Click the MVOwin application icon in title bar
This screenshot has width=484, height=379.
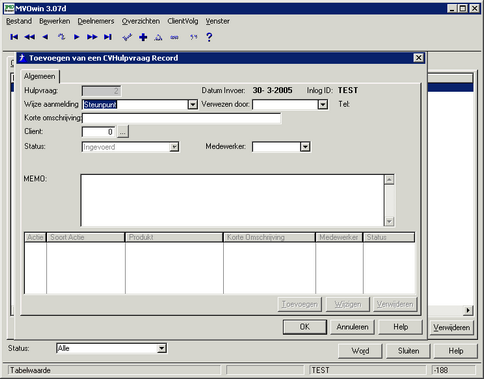[9, 8]
